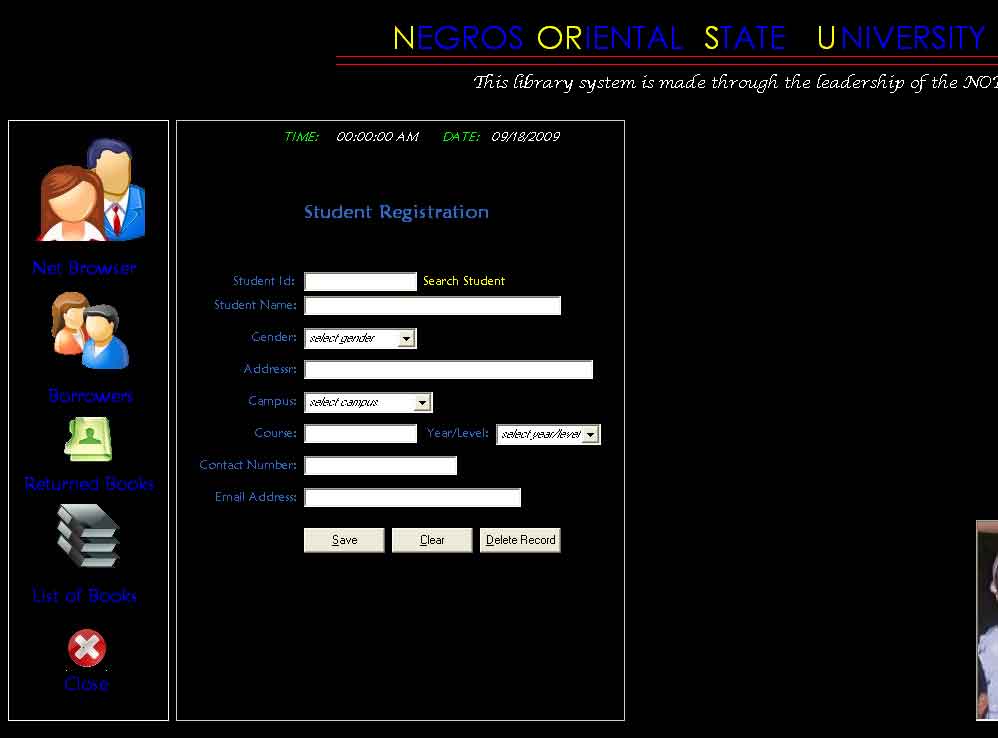998x738 pixels.
Task: Click the Borrowers two-person icon
Action: coord(91,331)
